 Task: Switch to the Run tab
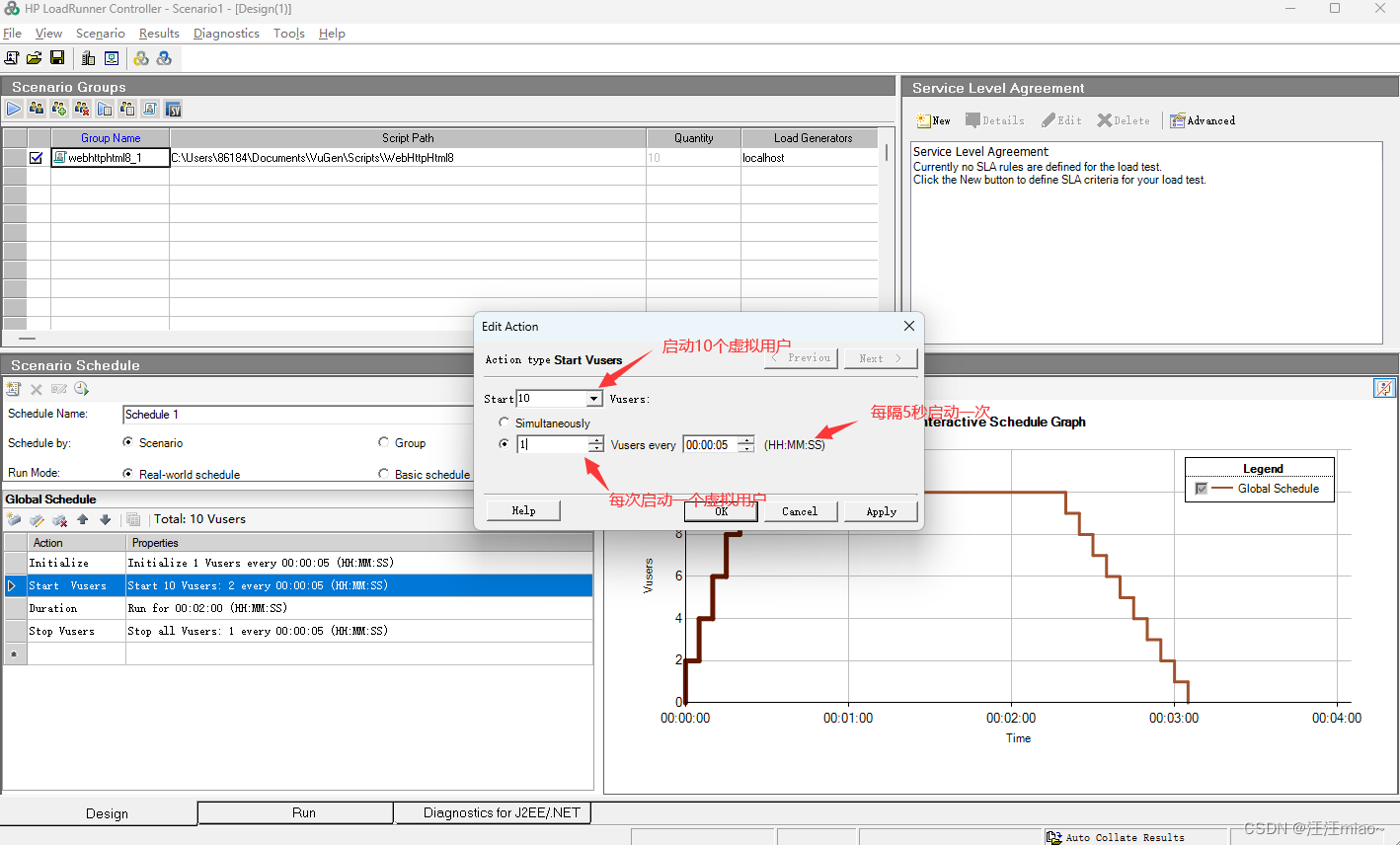[295, 812]
